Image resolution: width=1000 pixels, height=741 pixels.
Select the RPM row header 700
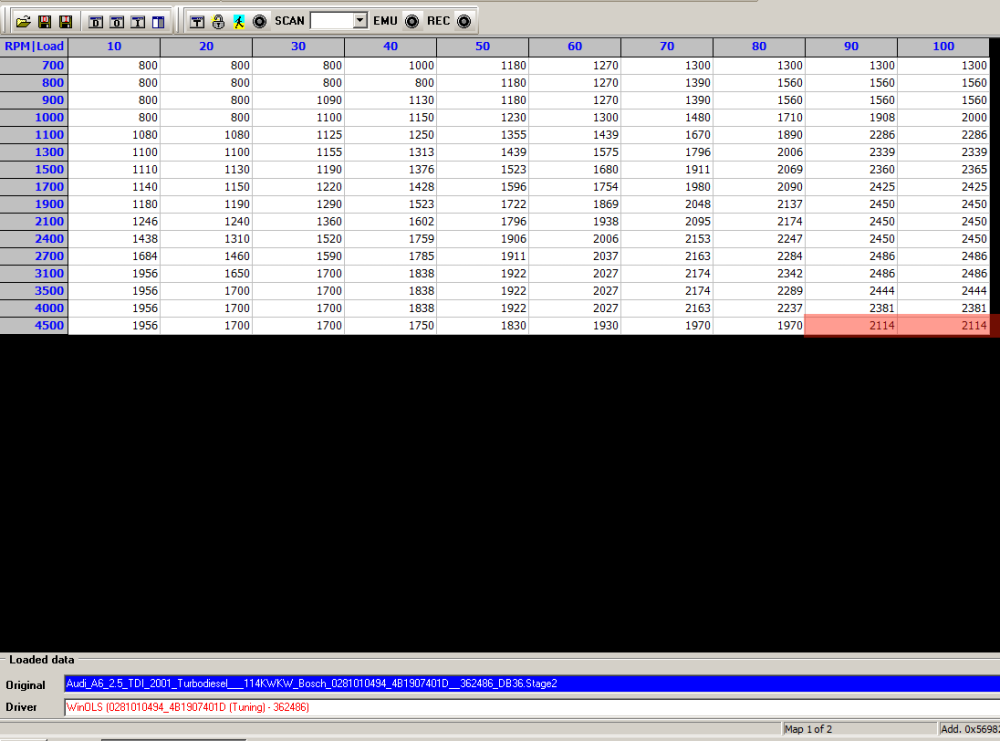tap(34, 66)
